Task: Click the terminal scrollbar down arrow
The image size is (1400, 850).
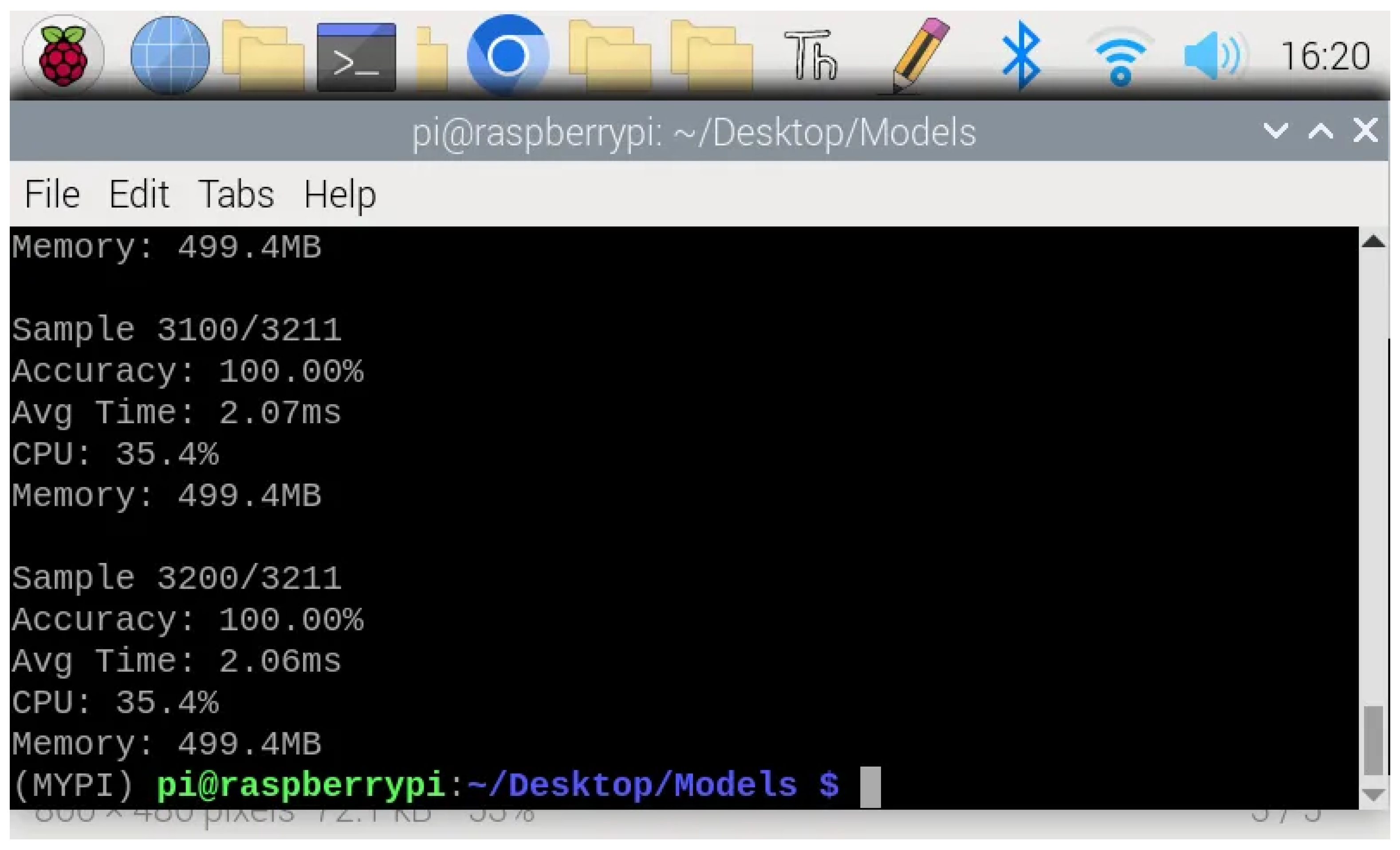Action: [x=1373, y=794]
